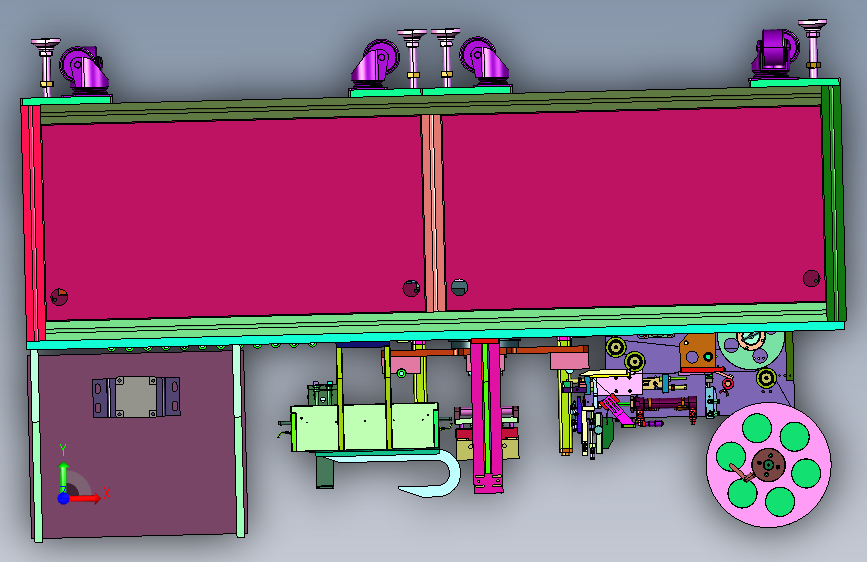Select the pink block right of the magenta column
Image resolution: width=867 pixels, height=562 pixels.
click(569, 361)
